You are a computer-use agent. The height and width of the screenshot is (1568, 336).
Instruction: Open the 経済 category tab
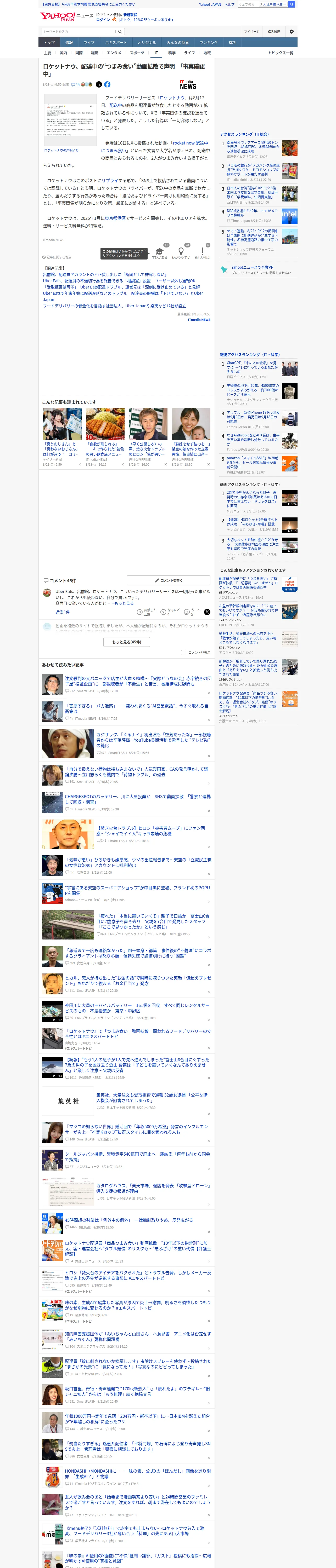tap(94, 53)
